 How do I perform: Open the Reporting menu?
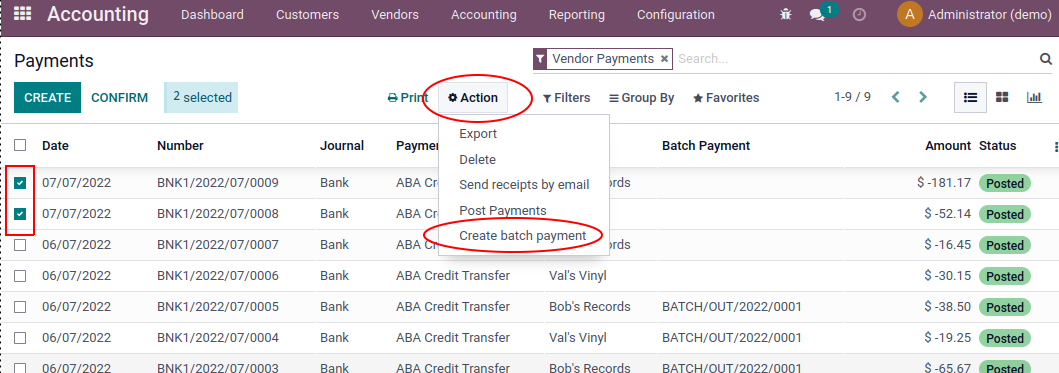(x=577, y=14)
